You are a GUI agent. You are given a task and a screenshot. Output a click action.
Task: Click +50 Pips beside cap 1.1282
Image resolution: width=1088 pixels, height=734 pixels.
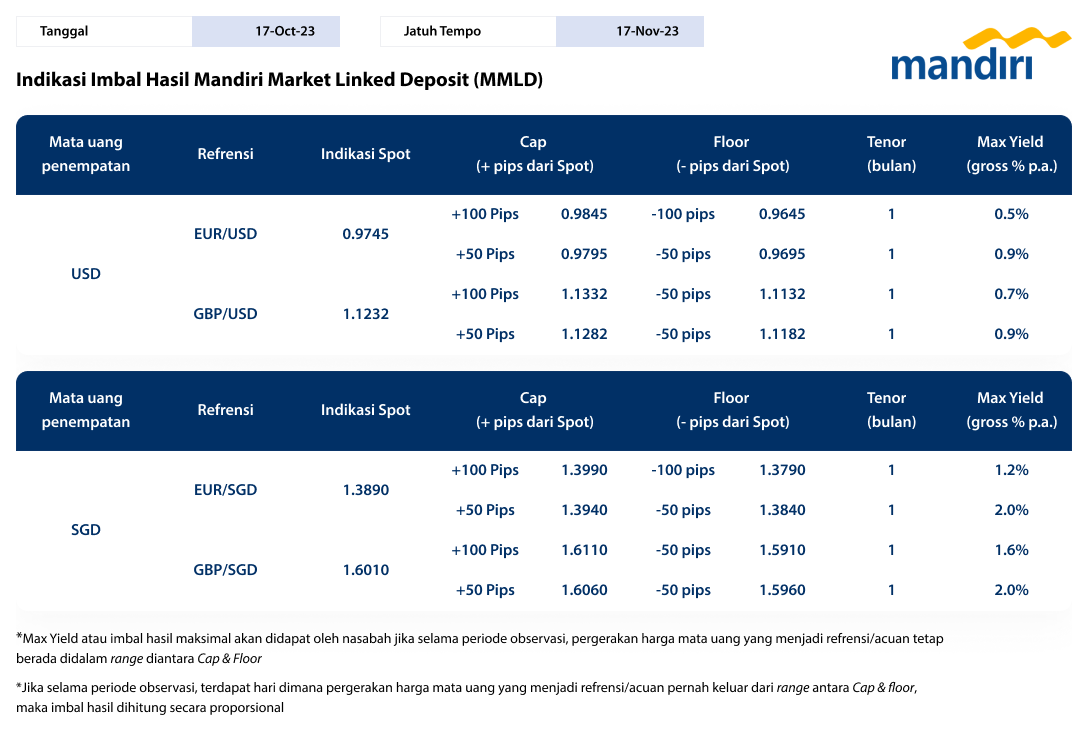pyautogui.click(x=485, y=334)
